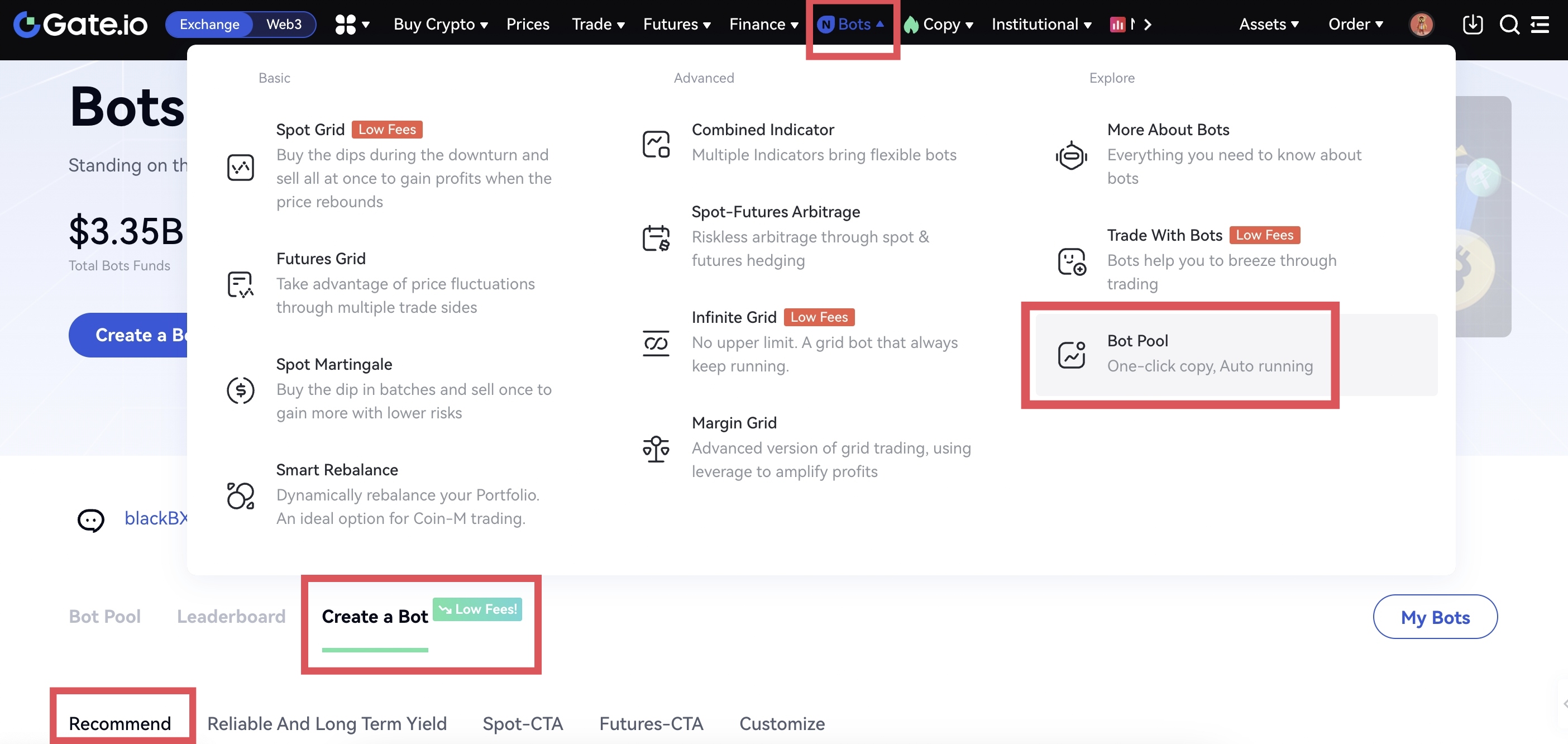Open the Assets dropdown menu
The width and height of the screenshot is (1568, 744).
tap(1269, 25)
